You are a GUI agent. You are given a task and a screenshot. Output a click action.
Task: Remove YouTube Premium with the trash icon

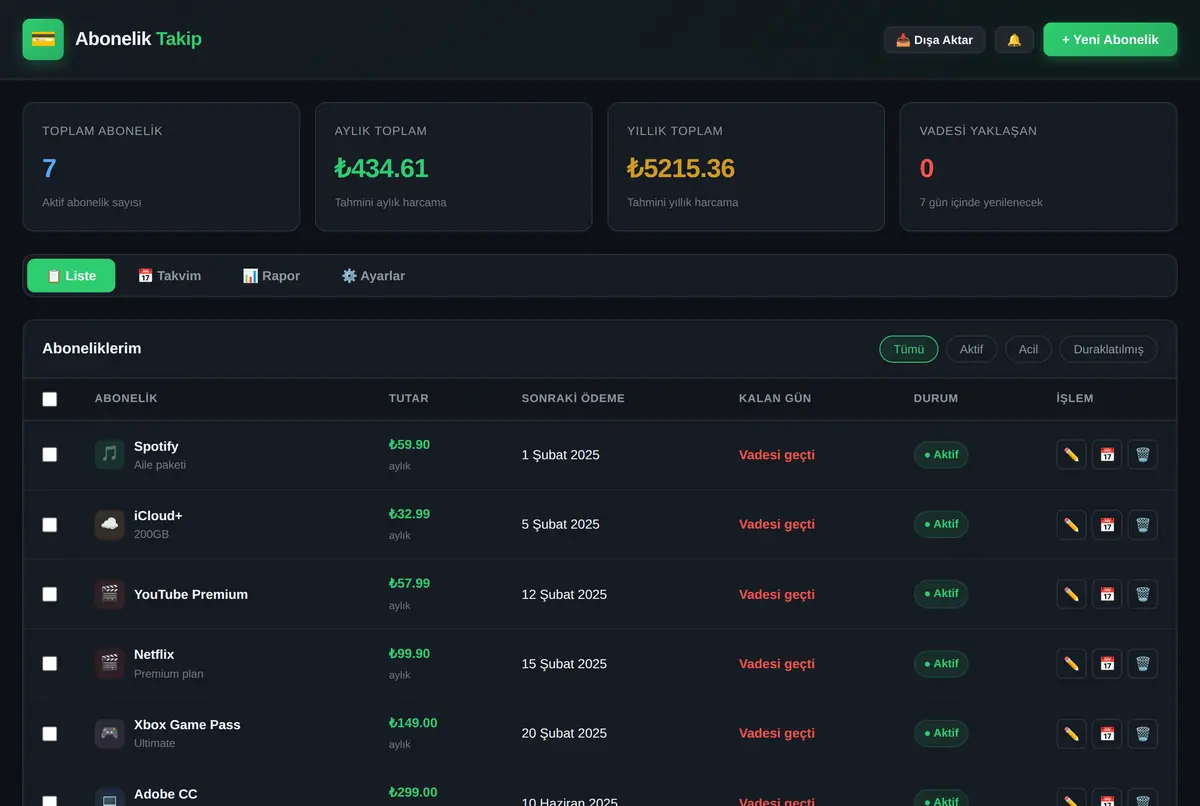[x=1143, y=594]
